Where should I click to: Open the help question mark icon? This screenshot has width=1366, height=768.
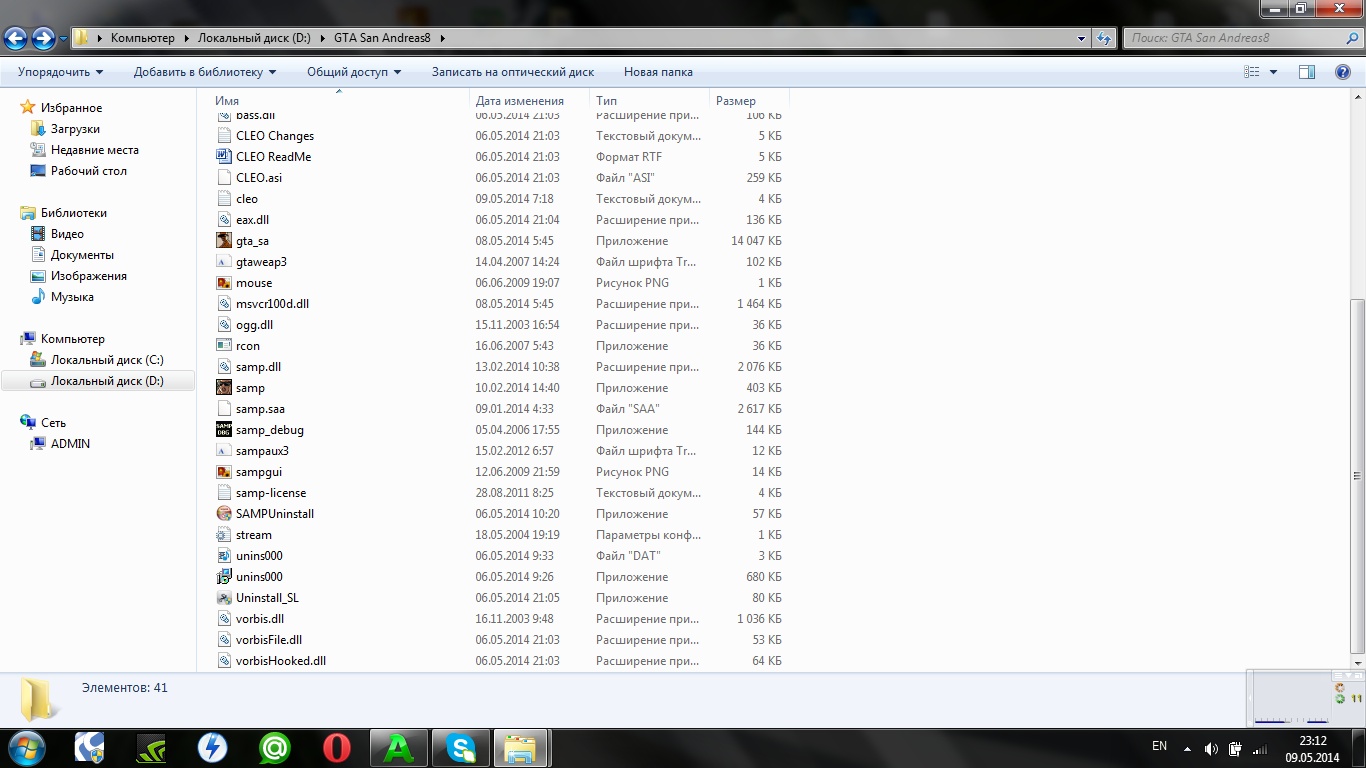[1343, 72]
